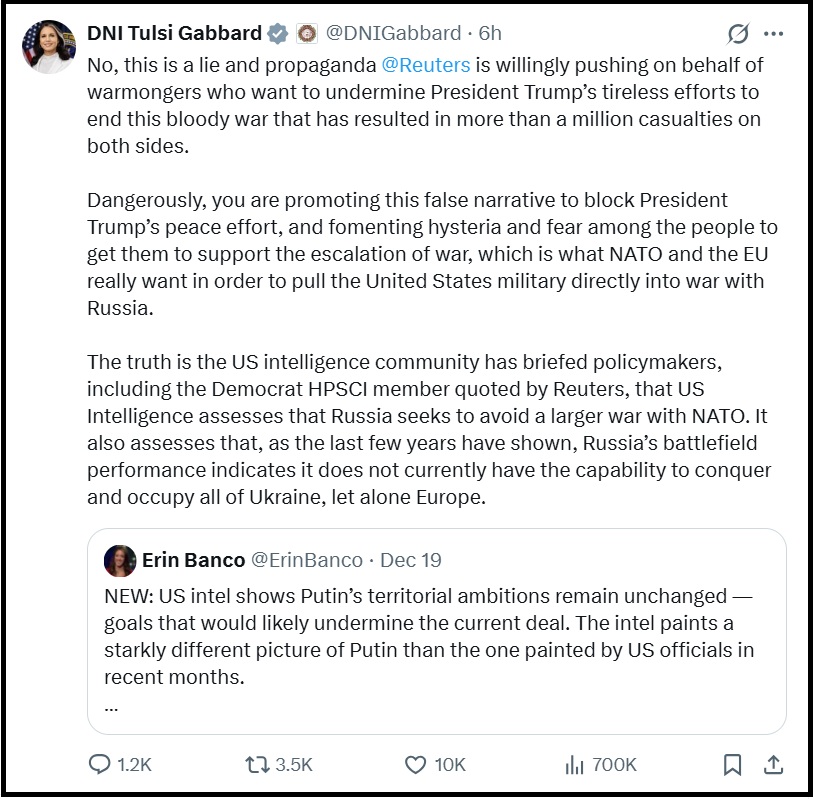Click the Grok icon beside the post menu
Screen dimensions: 813x799
(x=738, y=34)
